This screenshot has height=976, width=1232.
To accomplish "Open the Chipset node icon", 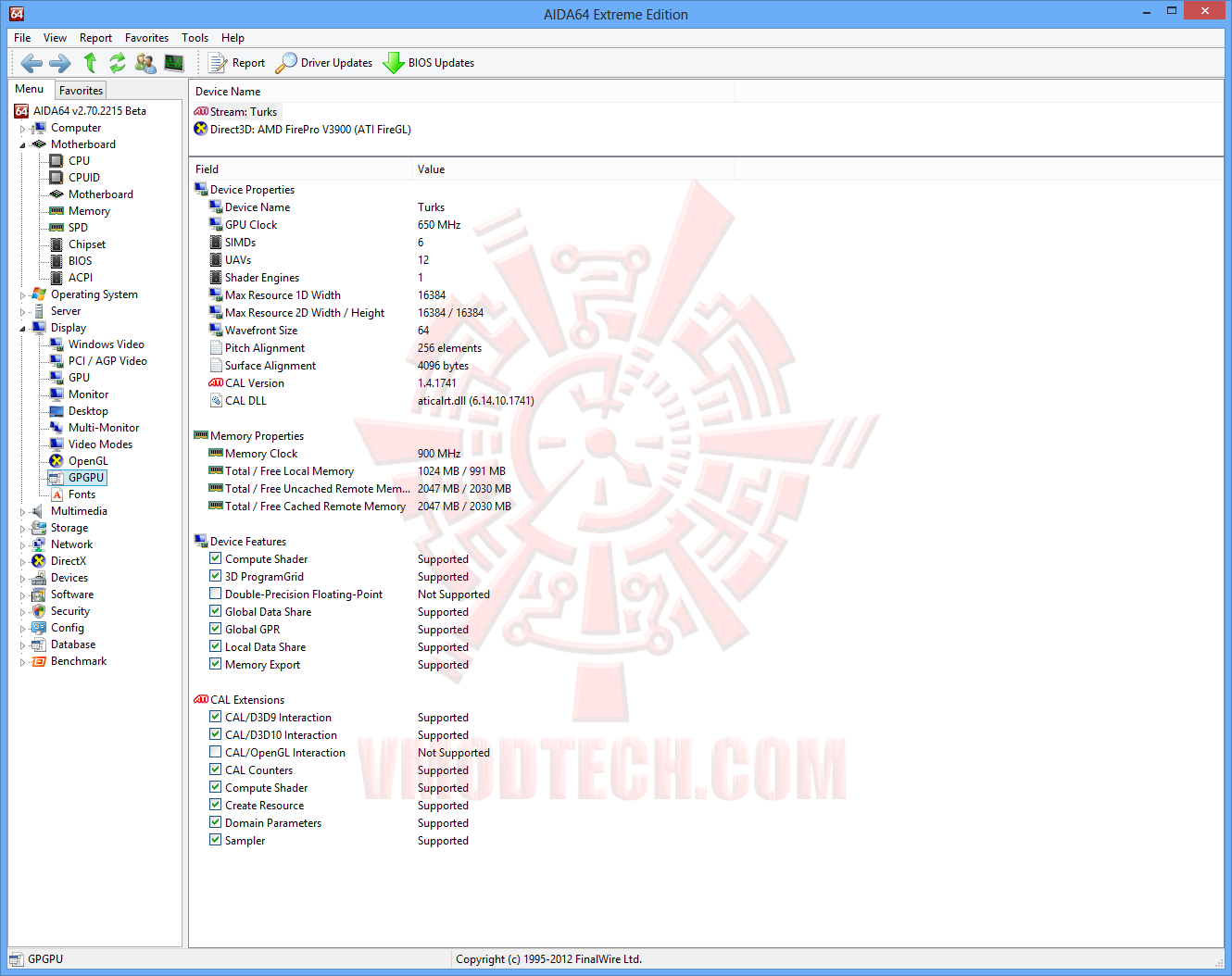I will 57,244.
